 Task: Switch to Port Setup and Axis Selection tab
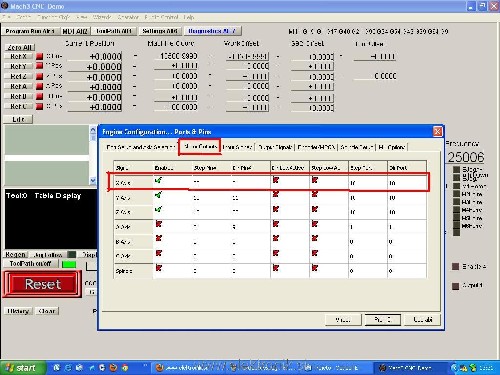click(x=140, y=147)
